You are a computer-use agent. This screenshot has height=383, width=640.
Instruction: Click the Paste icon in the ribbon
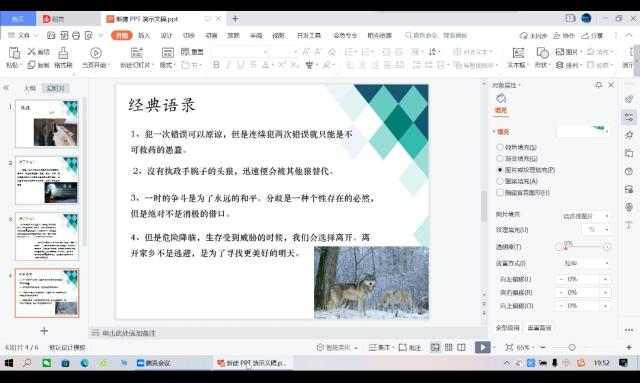coord(14,53)
